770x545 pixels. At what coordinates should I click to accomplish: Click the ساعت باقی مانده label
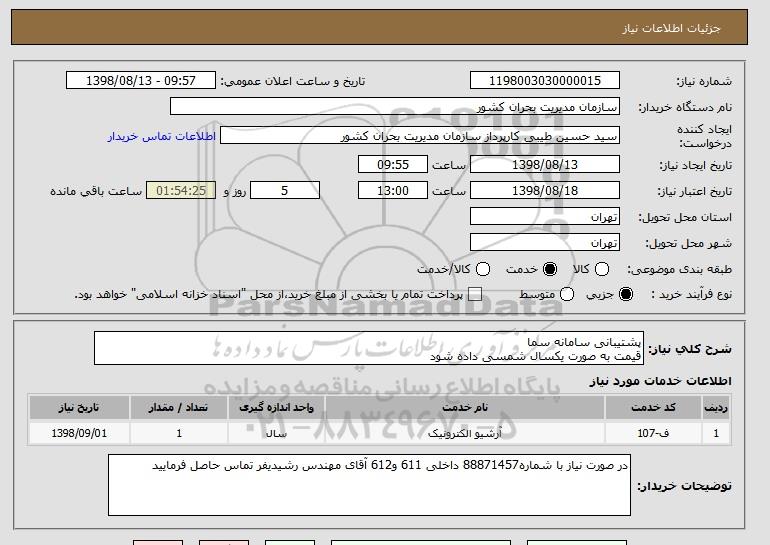pos(96,191)
